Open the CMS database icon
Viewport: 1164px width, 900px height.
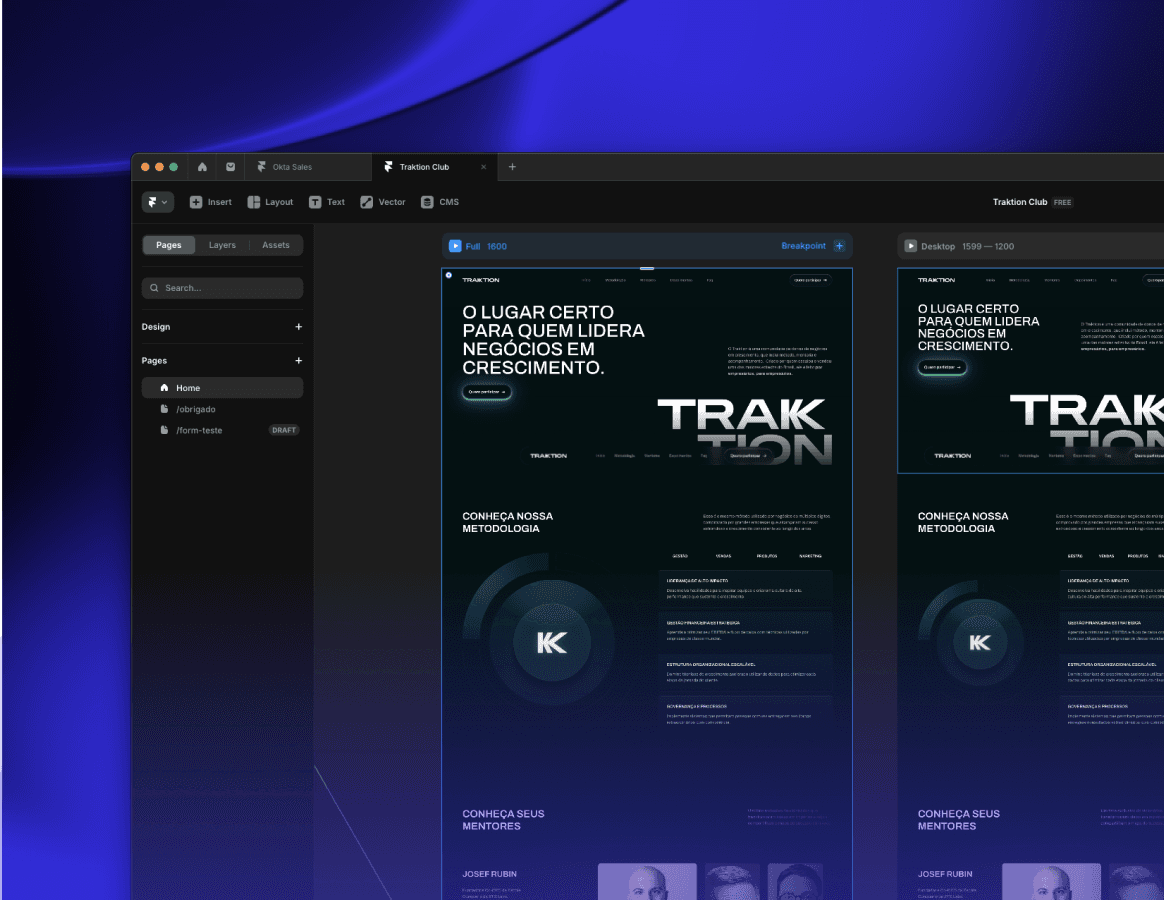pyautogui.click(x=427, y=202)
